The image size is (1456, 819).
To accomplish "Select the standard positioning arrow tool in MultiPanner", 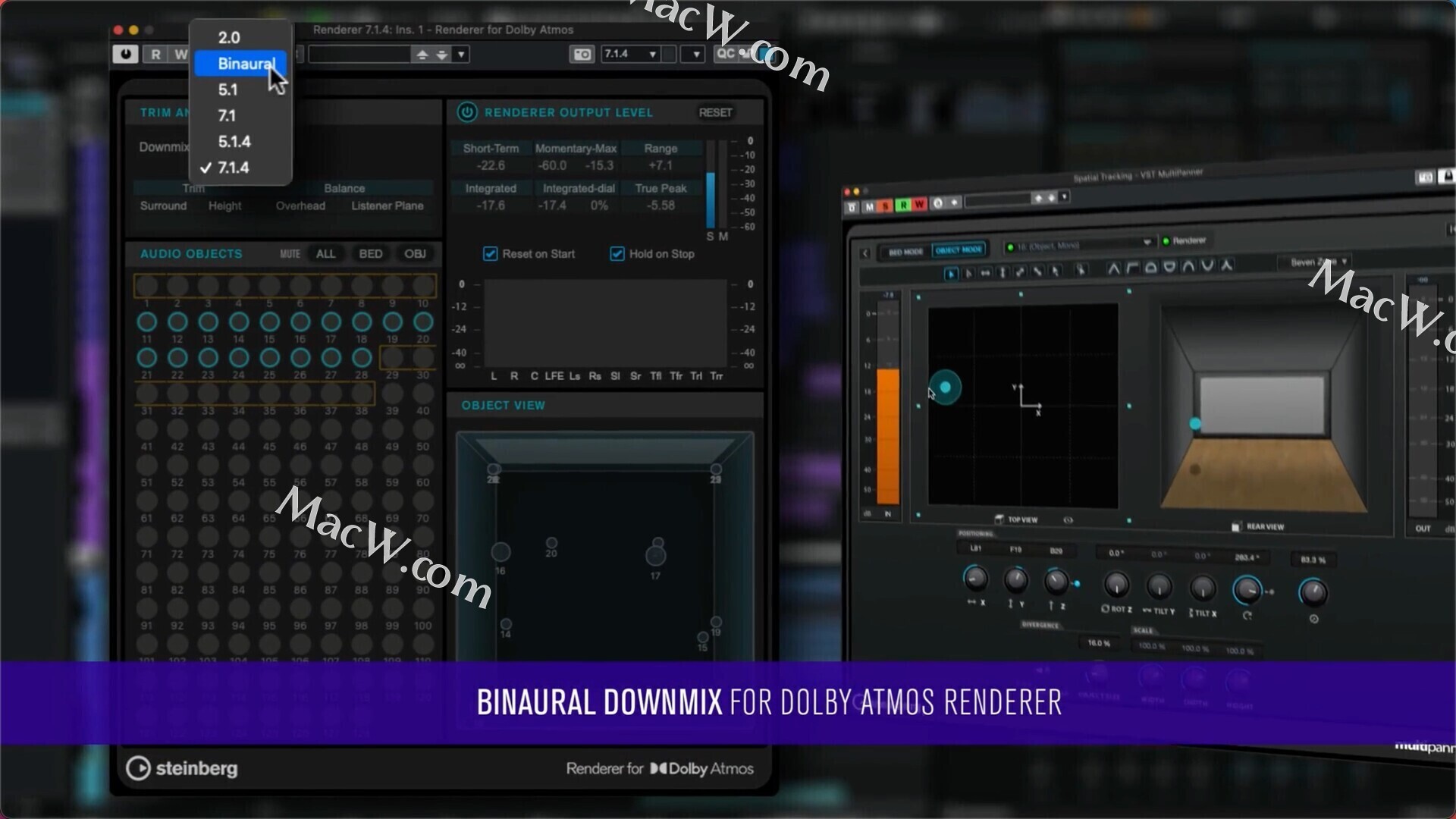I will pos(951,274).
